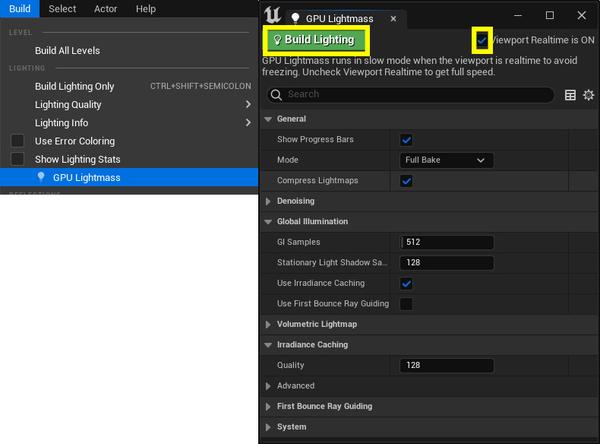The height and width of the screenshot is (444, 600).
Task: Click the Unreal Engine logo icon
Action: (x=272, y=16)
